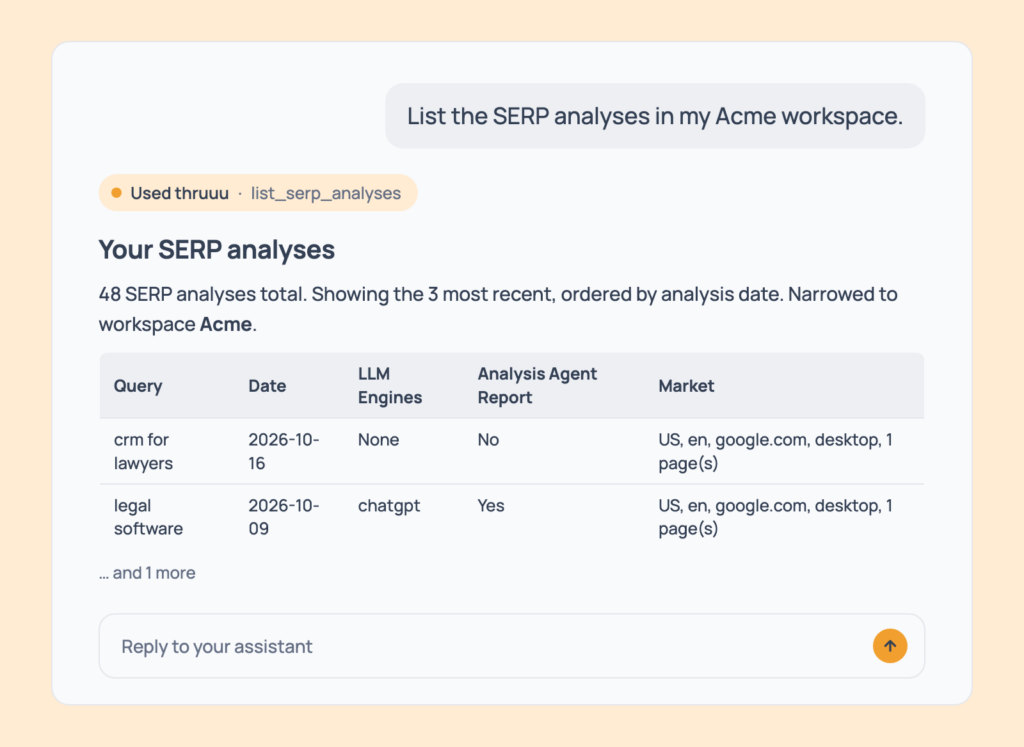Click the Reply to your assistant field
The width and height of the screenshot is (1024, 747).
[511, 646]
